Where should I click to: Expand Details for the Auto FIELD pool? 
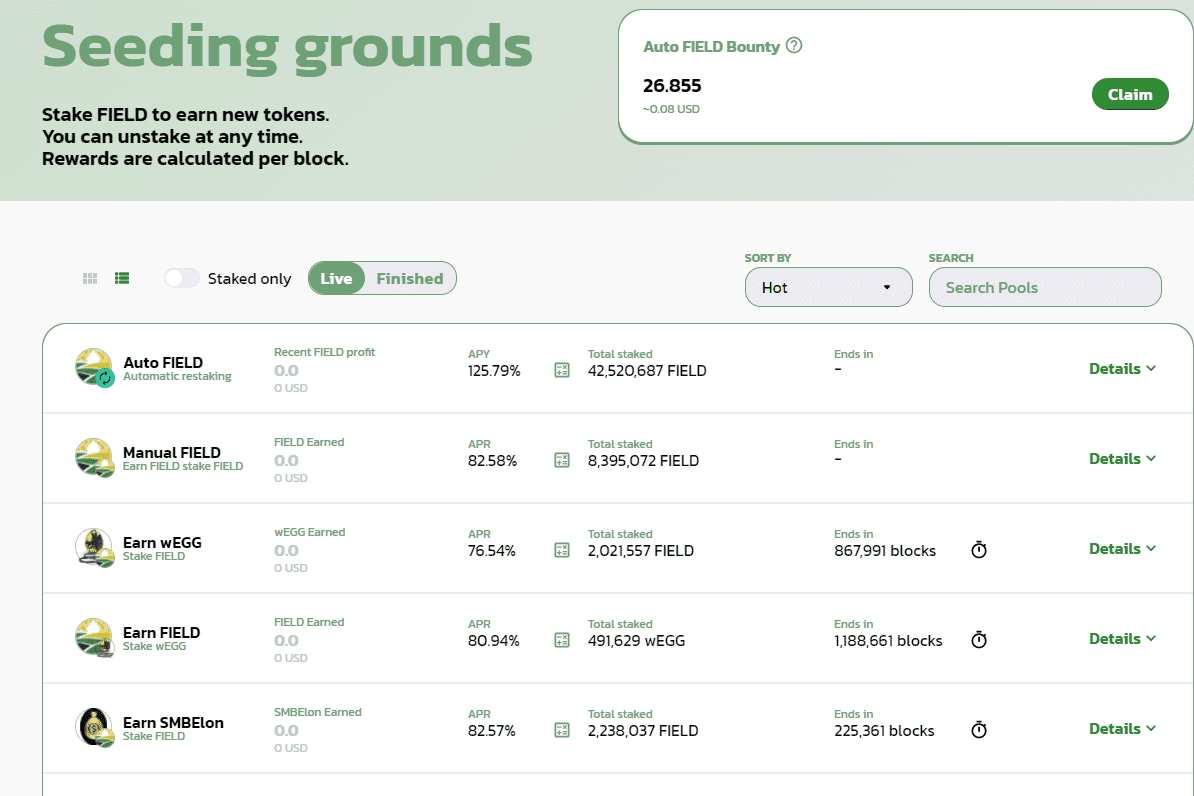1122,368
